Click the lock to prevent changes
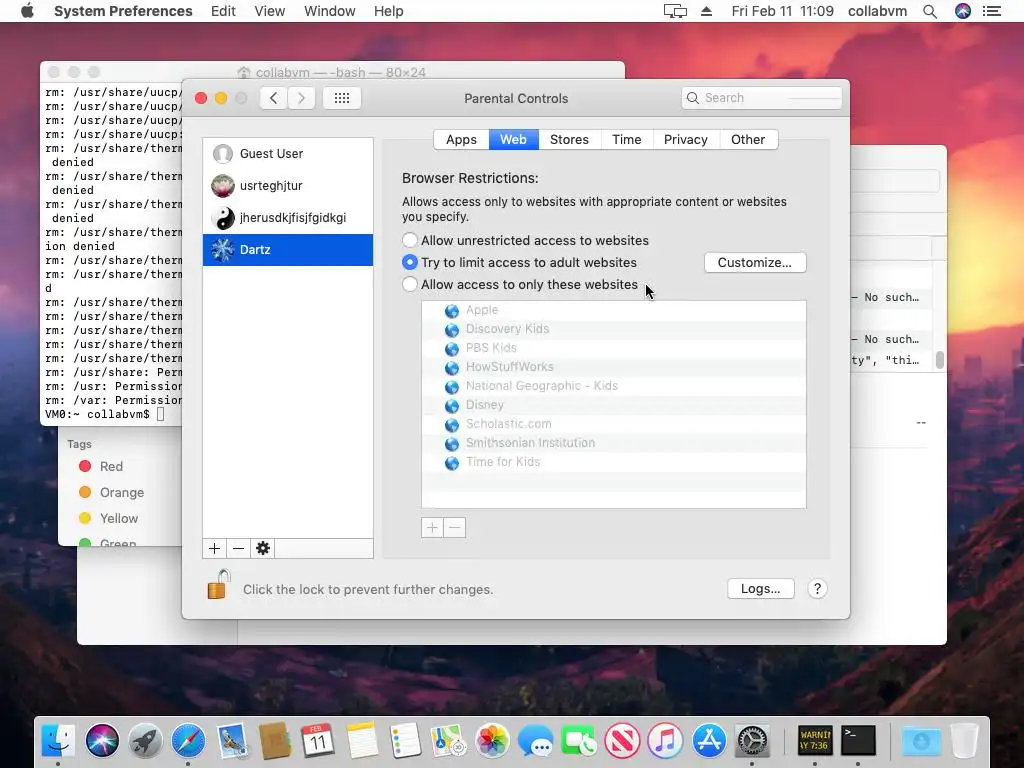Screen dimensions: 1024x768 [217, 584]
